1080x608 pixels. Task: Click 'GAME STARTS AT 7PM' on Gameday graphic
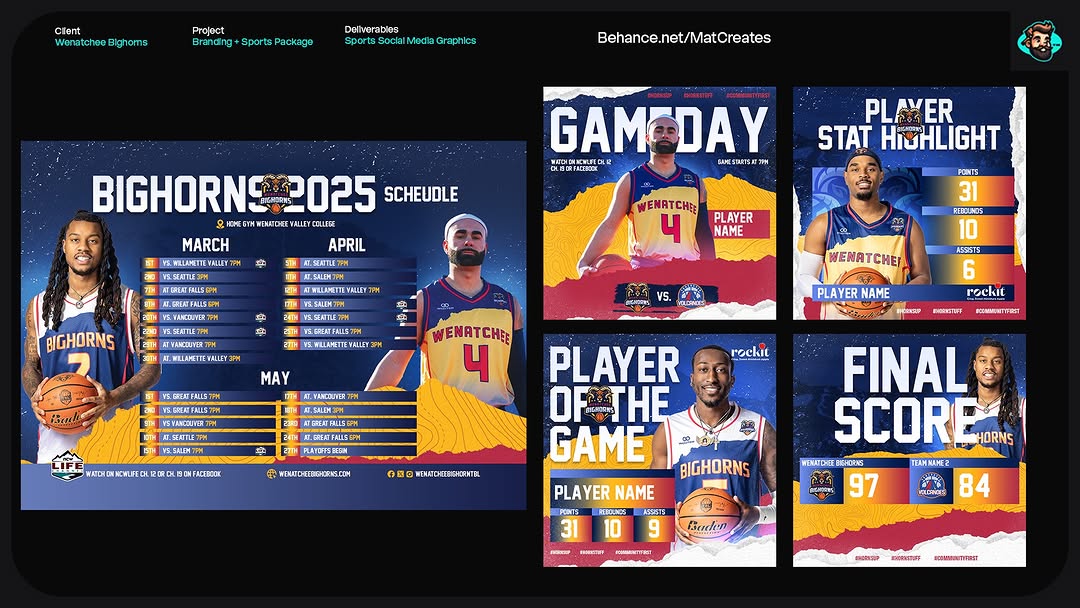click(742, 162)
